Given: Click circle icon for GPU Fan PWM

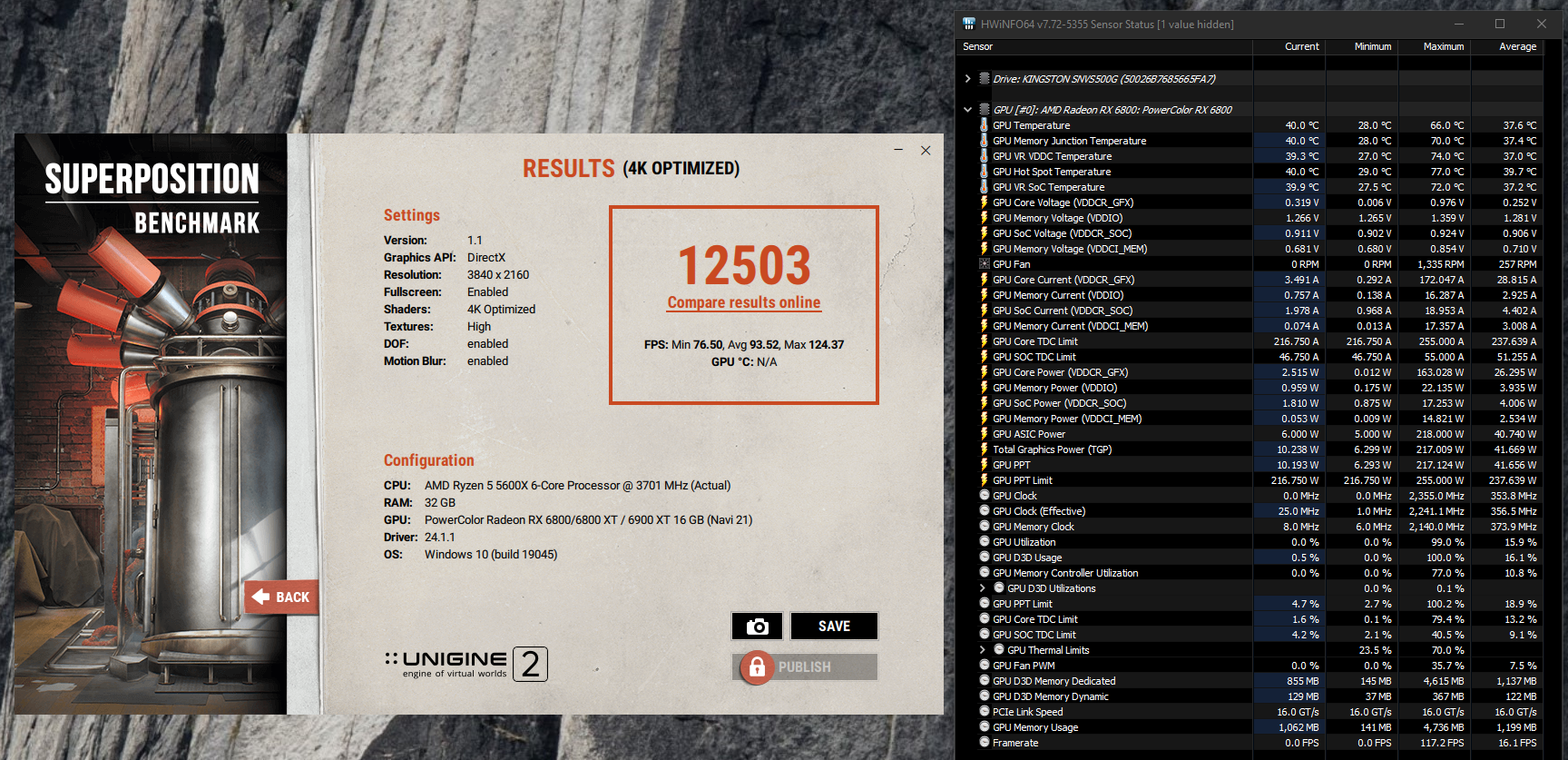Looking at the screenshot, I should click(984, 666).
